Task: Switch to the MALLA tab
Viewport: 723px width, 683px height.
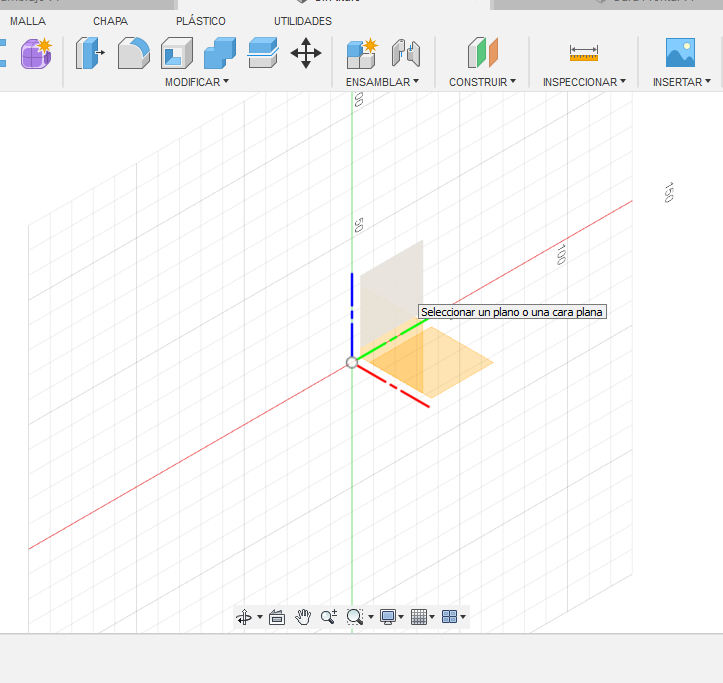Action: [28, 21]
